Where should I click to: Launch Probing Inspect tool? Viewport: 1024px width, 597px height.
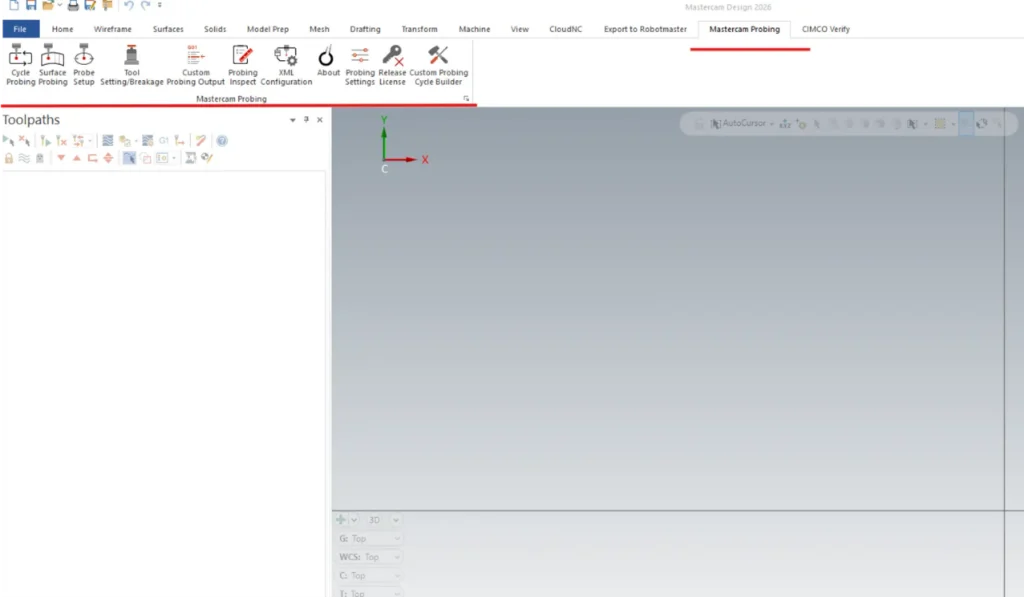tap(242, 65)
